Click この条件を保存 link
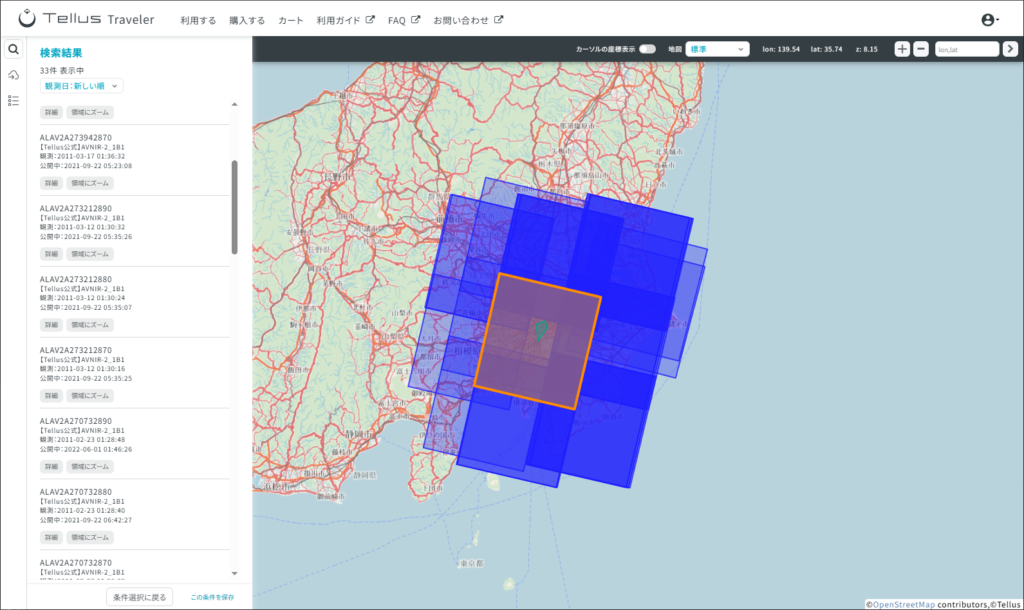 (x=212, y=597)
